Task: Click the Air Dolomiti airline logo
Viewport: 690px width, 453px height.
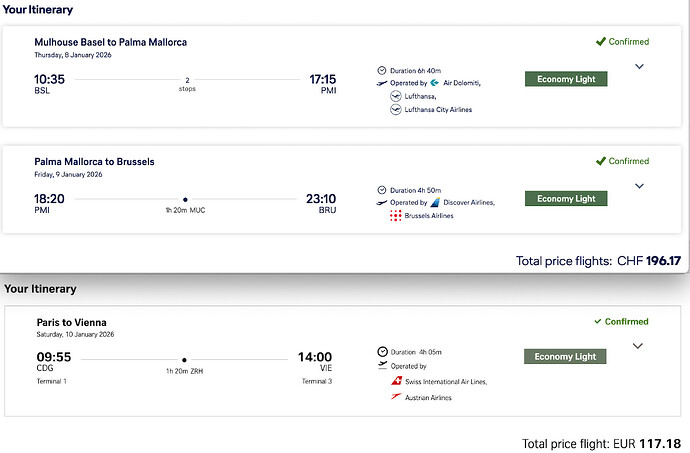Action: point(435,83)
